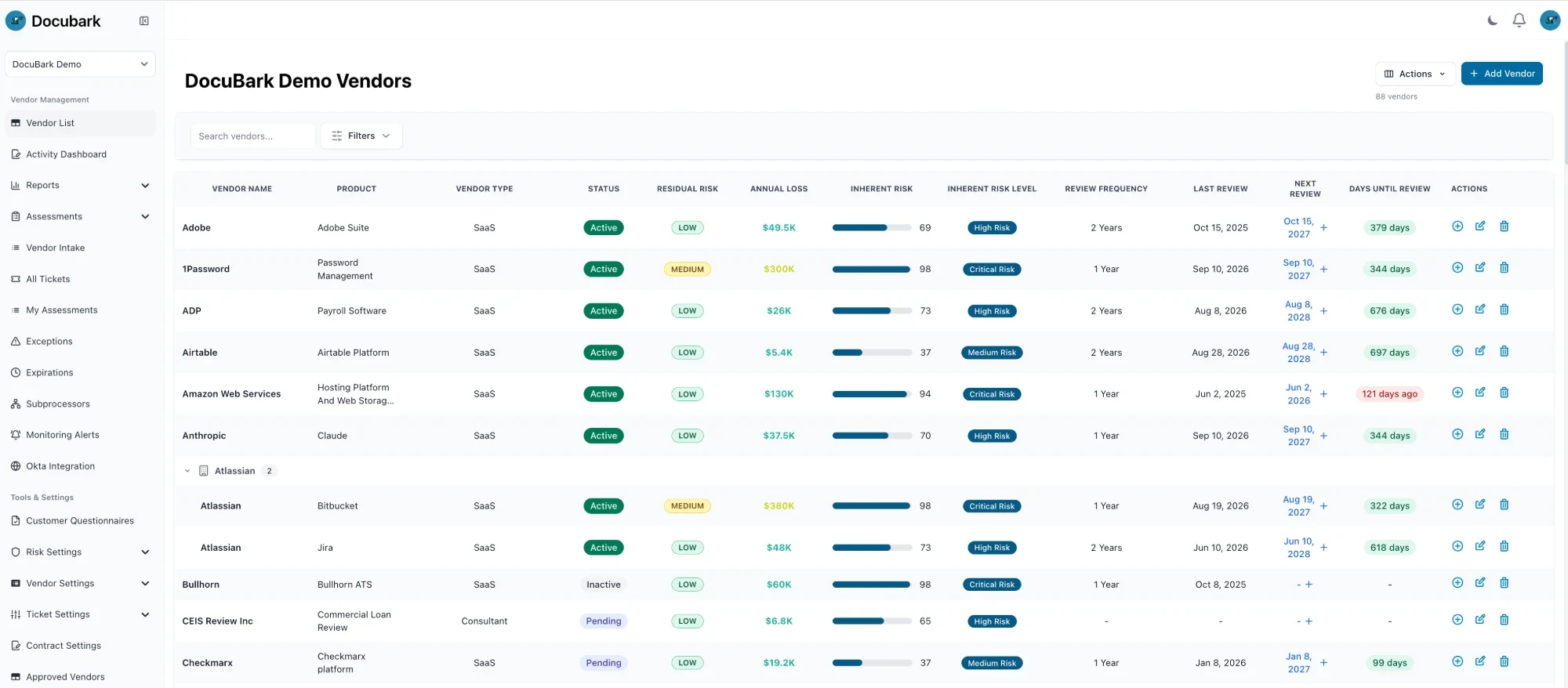Image resolution: width=1568 pixels, height=688 pixels.
Task: Sort by Annual Loss column
Action: 779,189
